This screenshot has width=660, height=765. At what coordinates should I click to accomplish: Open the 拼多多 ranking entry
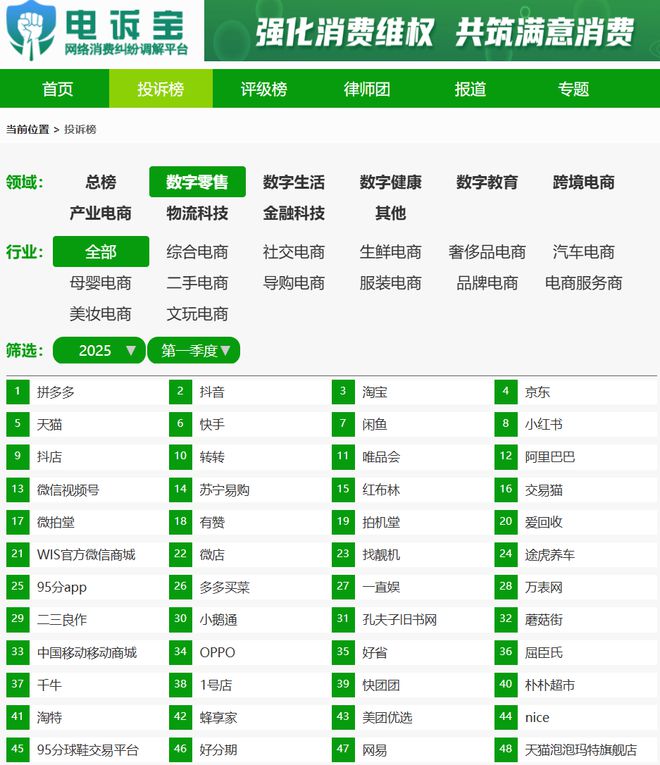pos(56,392)
